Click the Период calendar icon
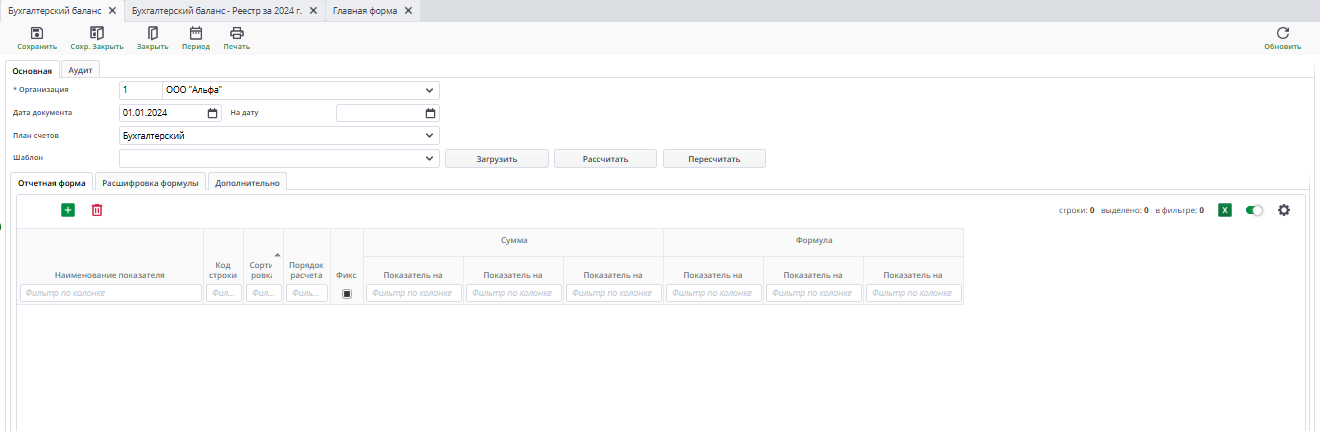Image resolution: width=1320 pixels, height=431 pixels. click(x=196, y=33)
